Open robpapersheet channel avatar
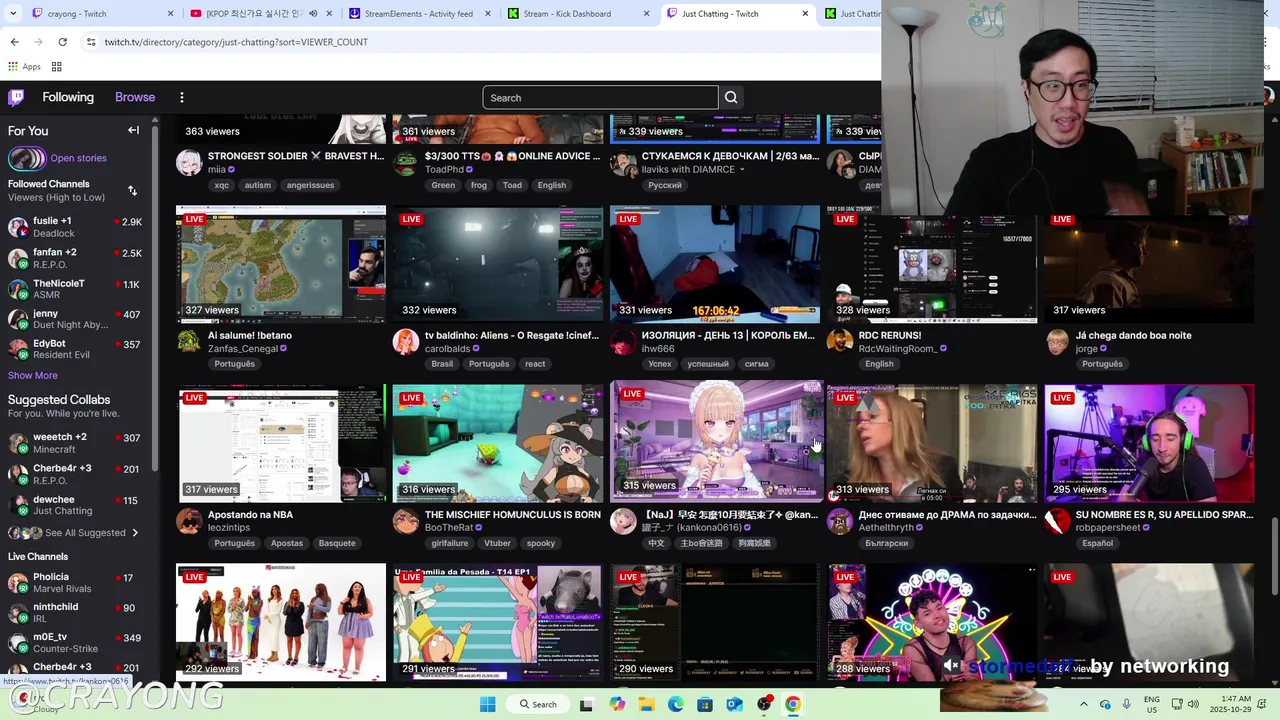Viewport: 1280px width, 720px height. [1057, 521]
